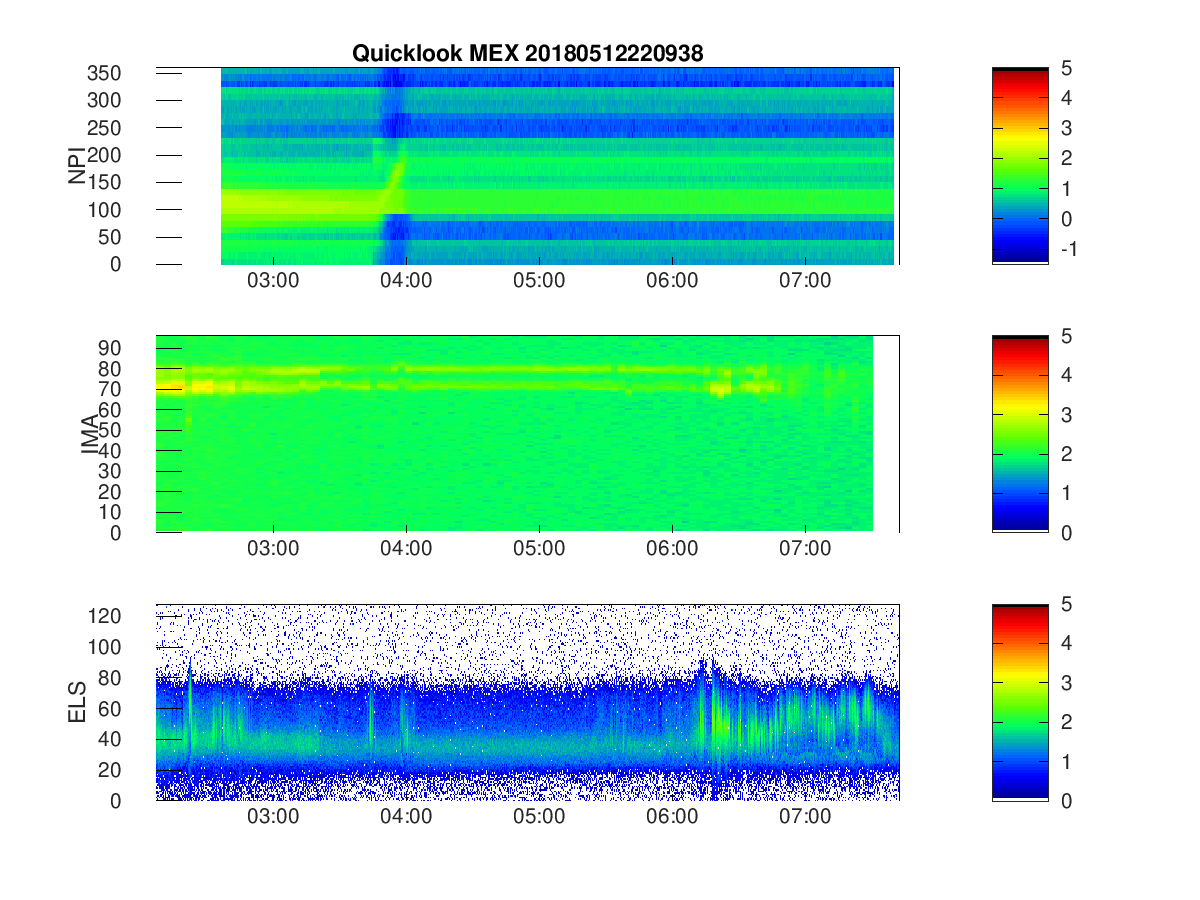1200x900 pixels.
Task: Click the ELS panel colorbar
Action: [x=1020, y=702]
